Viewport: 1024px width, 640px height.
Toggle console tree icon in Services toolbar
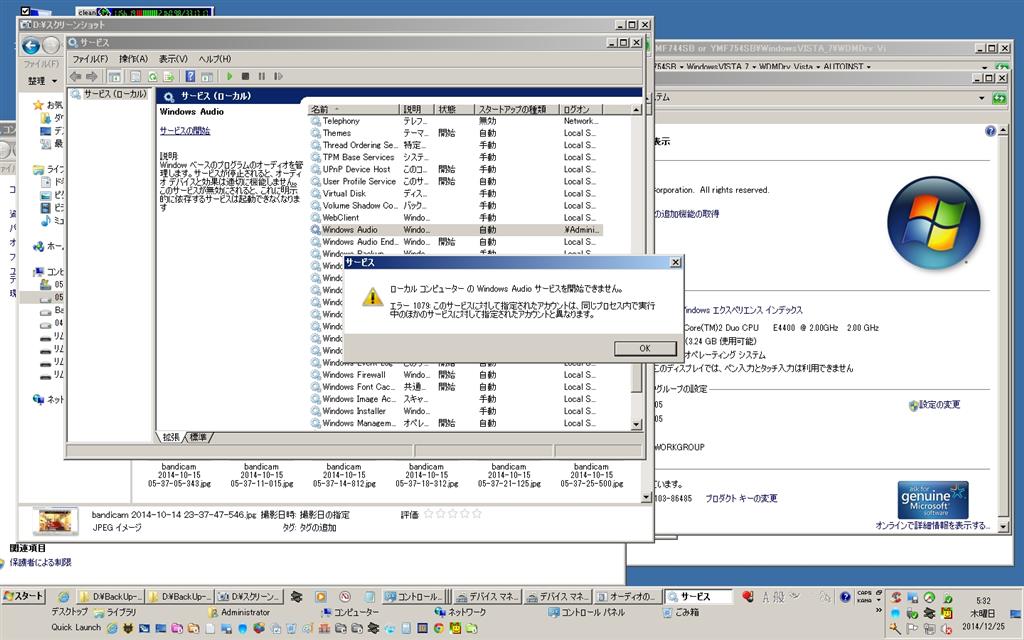[114, 76]
